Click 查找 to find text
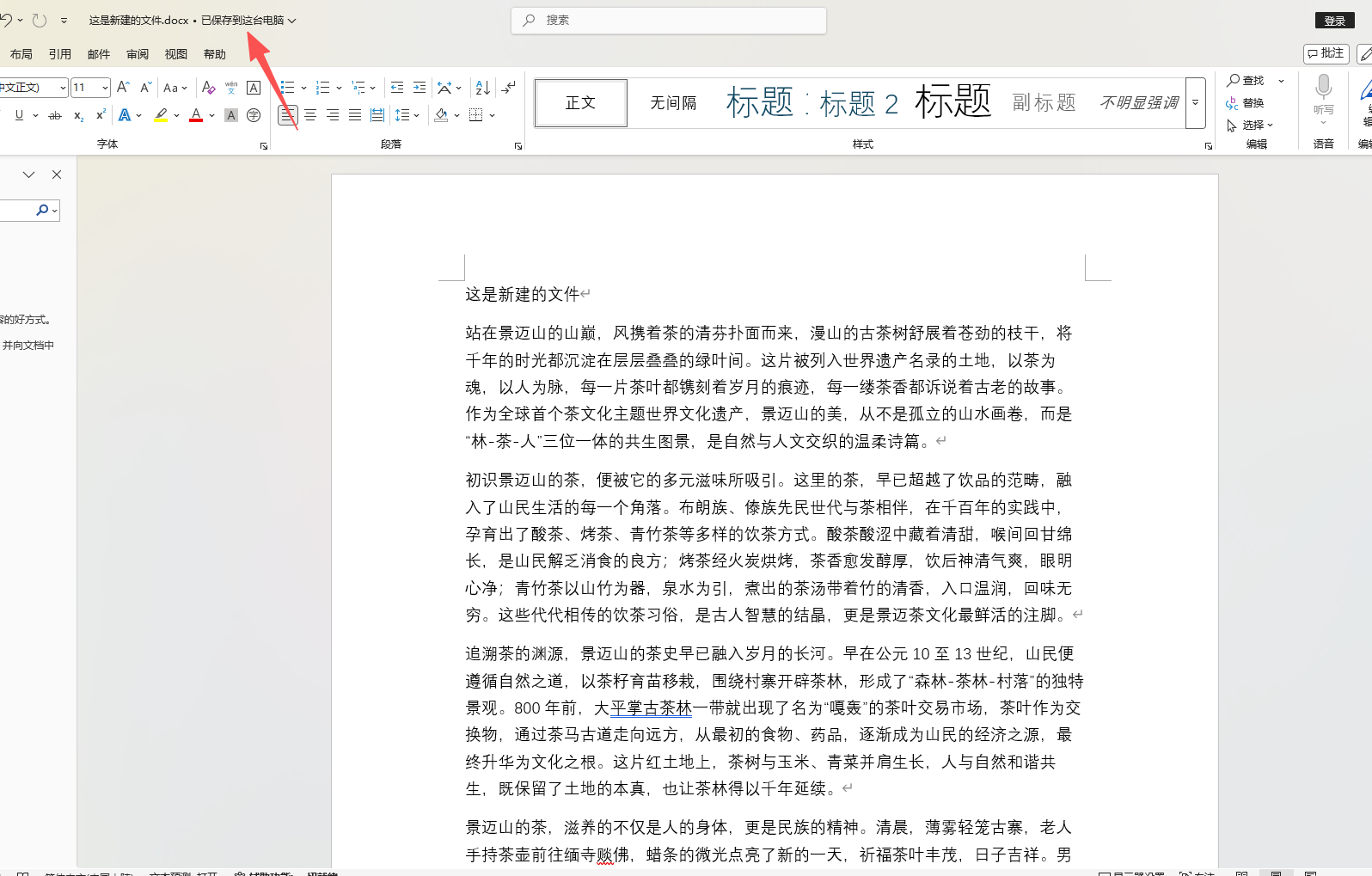 click(x=1247, y=80)
